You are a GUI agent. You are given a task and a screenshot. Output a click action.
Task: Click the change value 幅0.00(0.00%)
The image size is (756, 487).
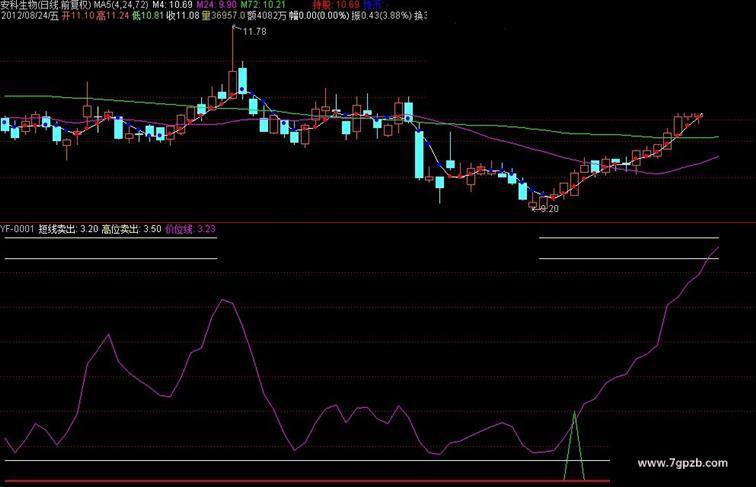pyautogui.click(x=319, y=15)
